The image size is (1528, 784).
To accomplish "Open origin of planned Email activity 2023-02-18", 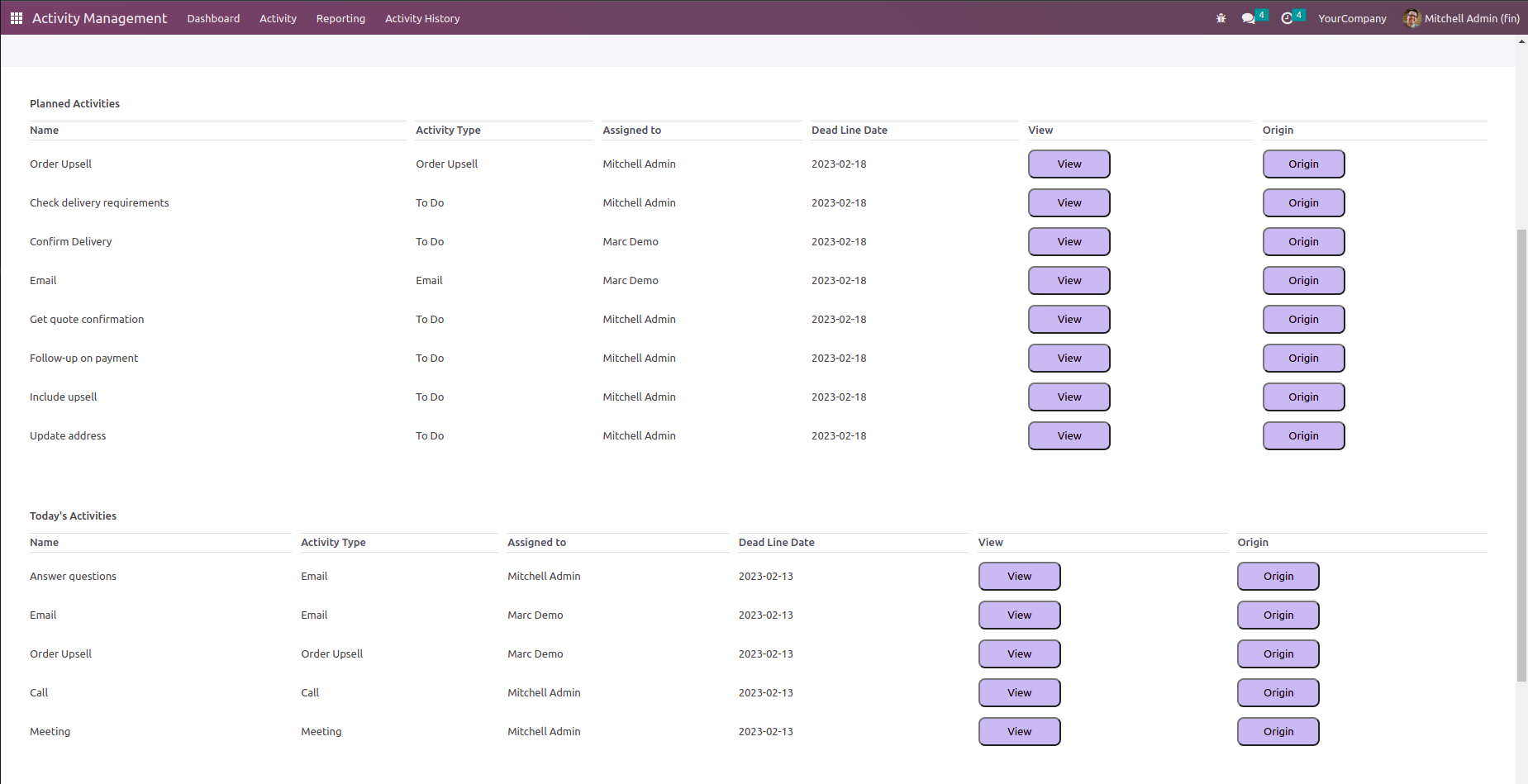I will point(1303,280).
